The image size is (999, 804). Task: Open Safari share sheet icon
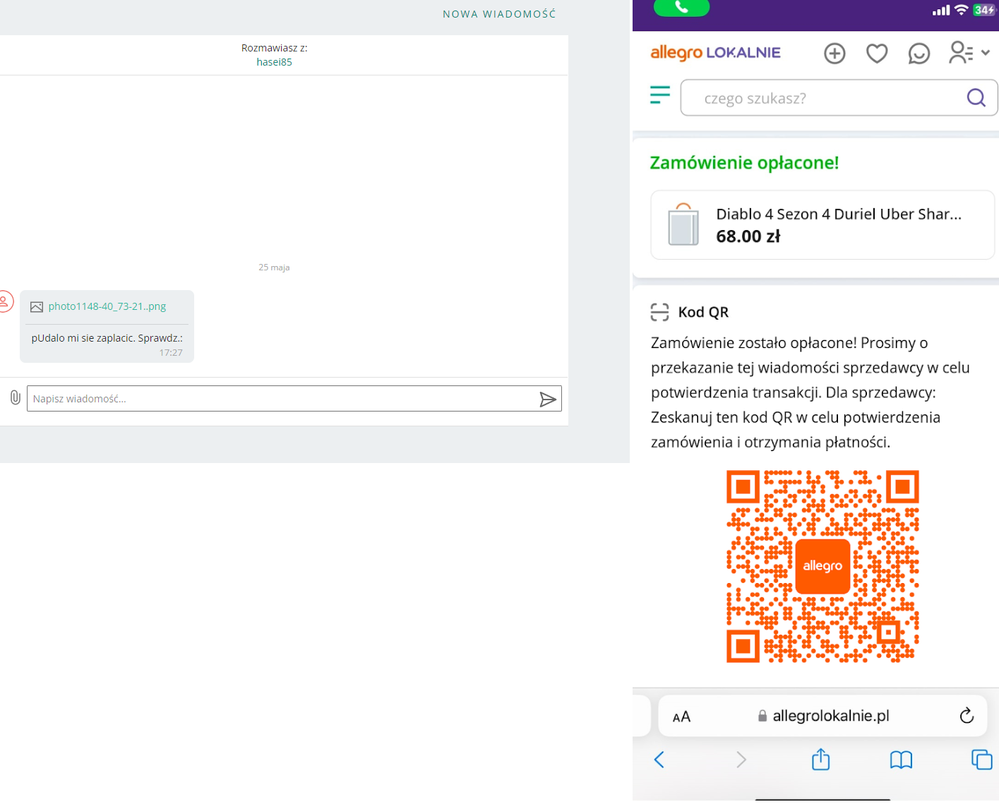tap(821, 759)
